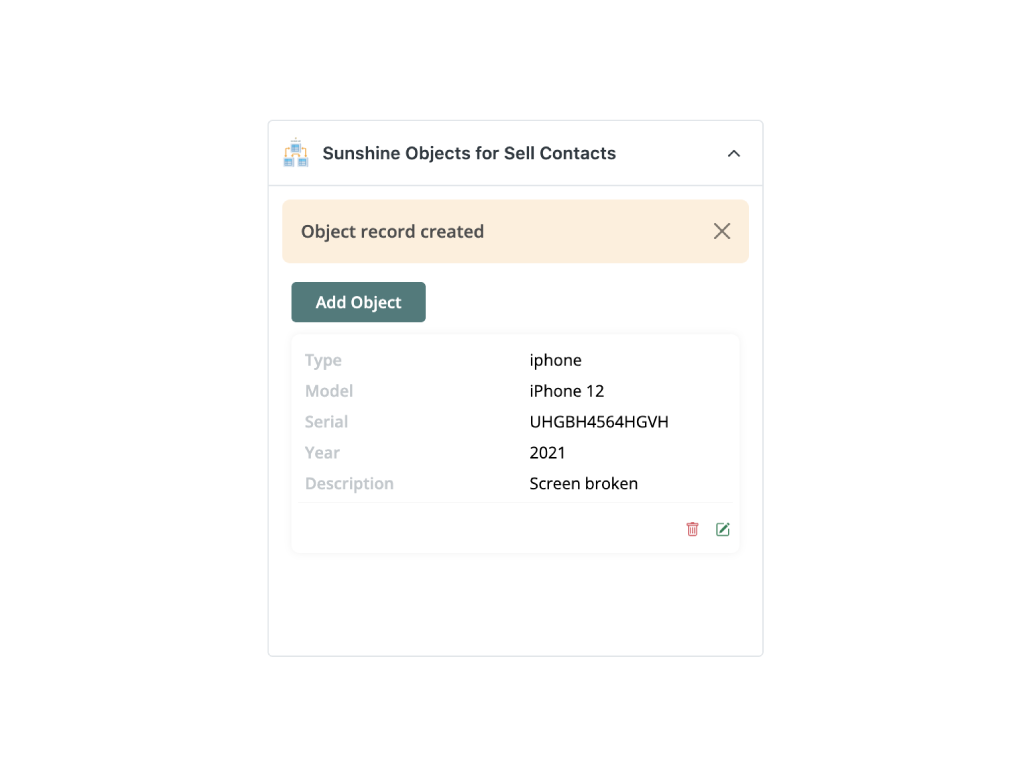This screenshot has width=1024, height=768.
Task: Click the Sunshine Objects app icon
Action: [x=295, y=153]
